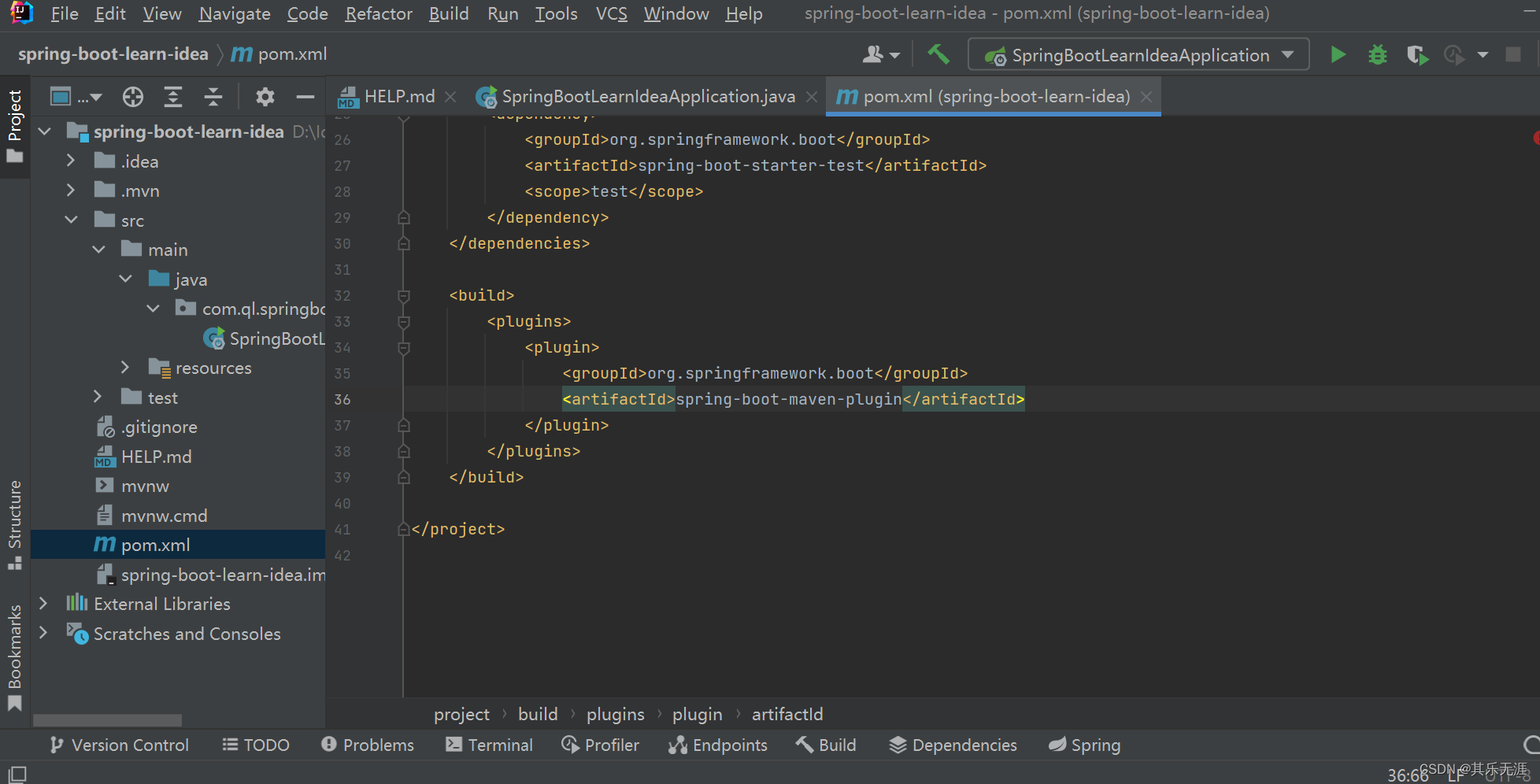Open Spring tool window
Screen dimensions: 1540x784
1084,745
